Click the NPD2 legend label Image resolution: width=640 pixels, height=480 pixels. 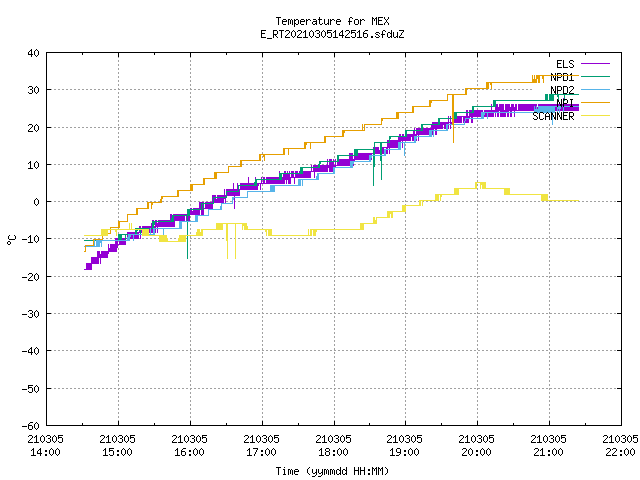[562, 90]
